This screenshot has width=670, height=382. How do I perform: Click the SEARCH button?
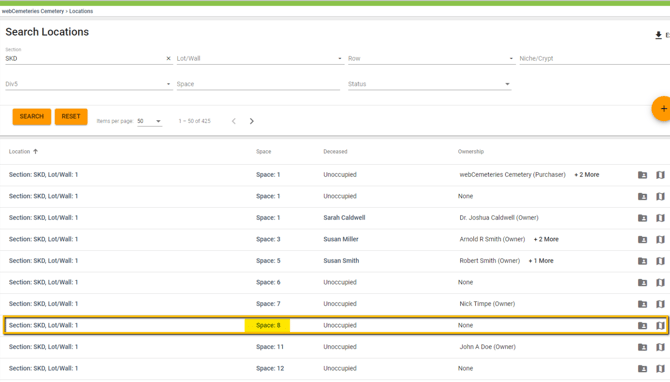32,117
